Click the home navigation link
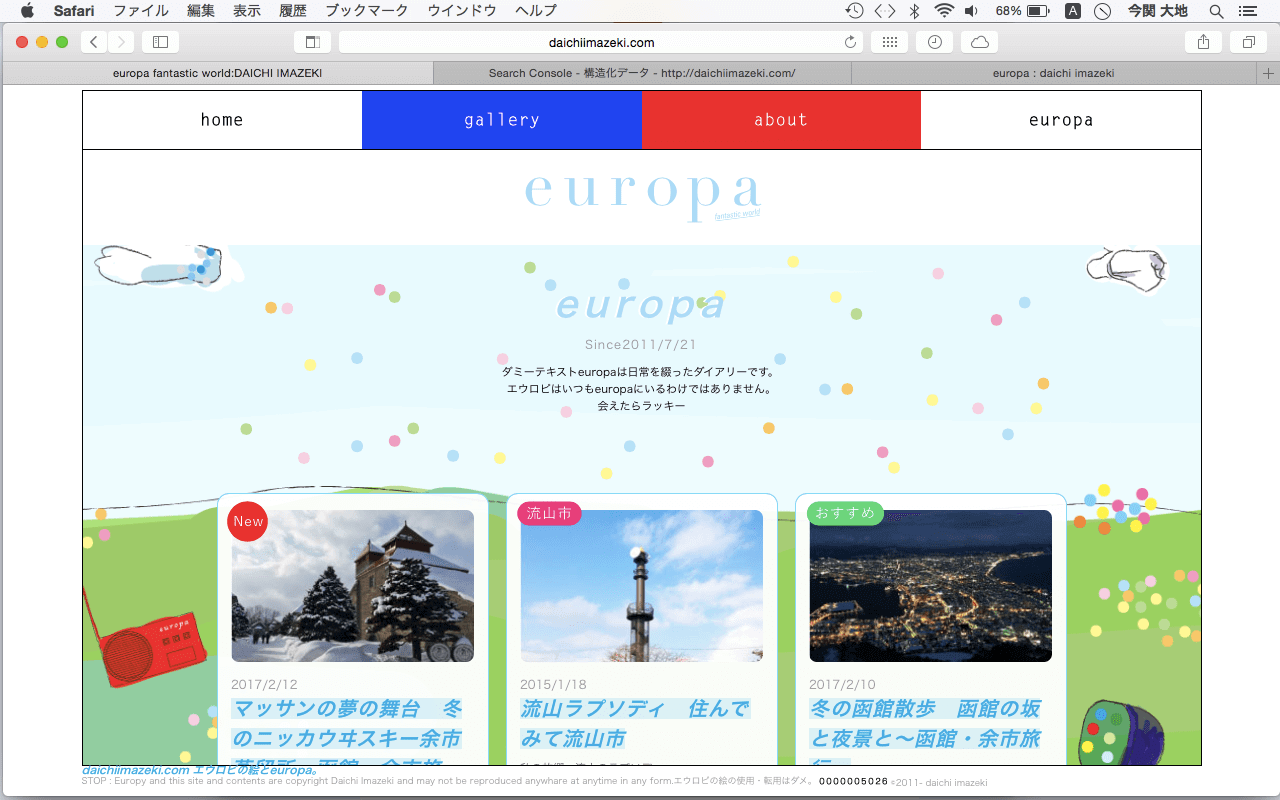This screenshot has height=800, width=1280. pyautogui.click(x=222, y=120)
